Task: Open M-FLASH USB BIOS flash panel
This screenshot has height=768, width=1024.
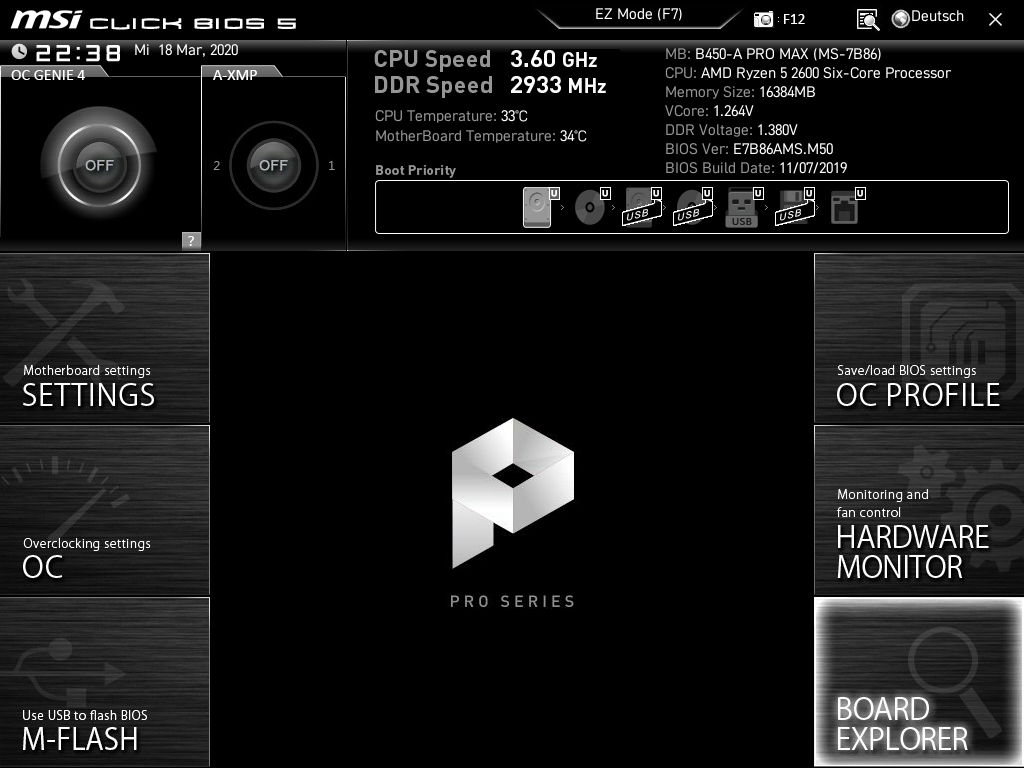Action: pos(104,682)
